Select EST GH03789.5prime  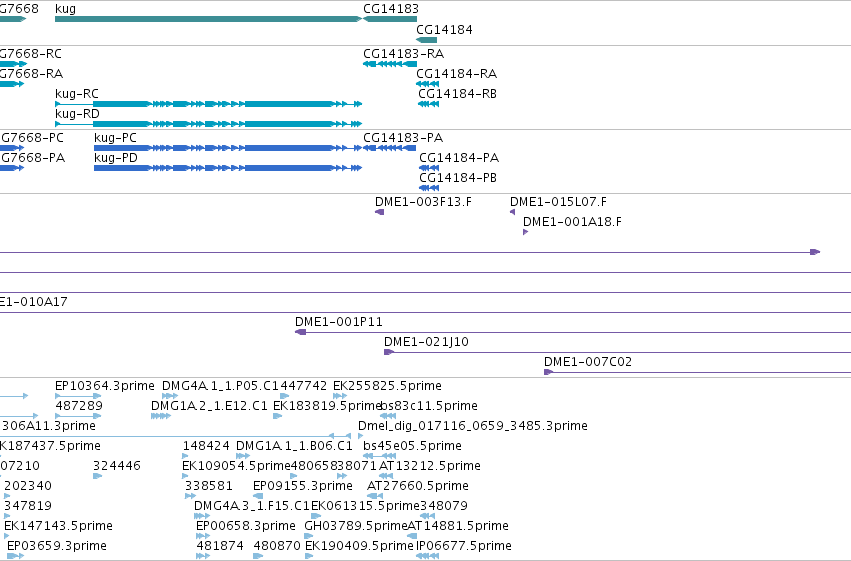(x=309, y=536)
